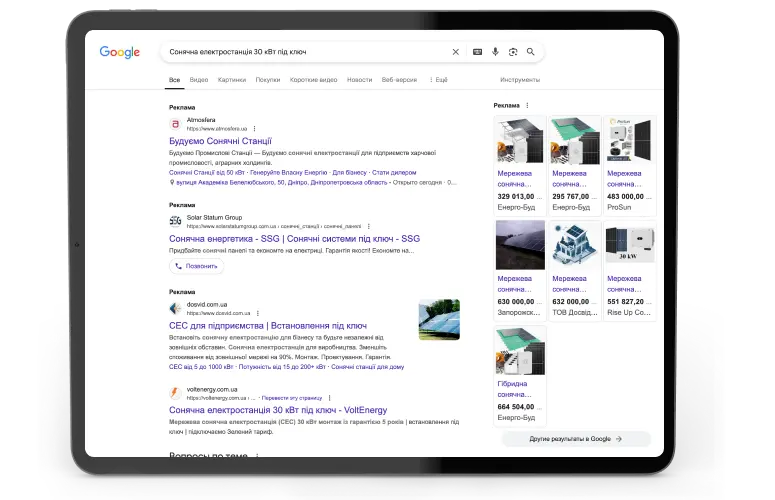Open the Google logo homepage
This screenshot has height=500, width=775.
[120, 52]
